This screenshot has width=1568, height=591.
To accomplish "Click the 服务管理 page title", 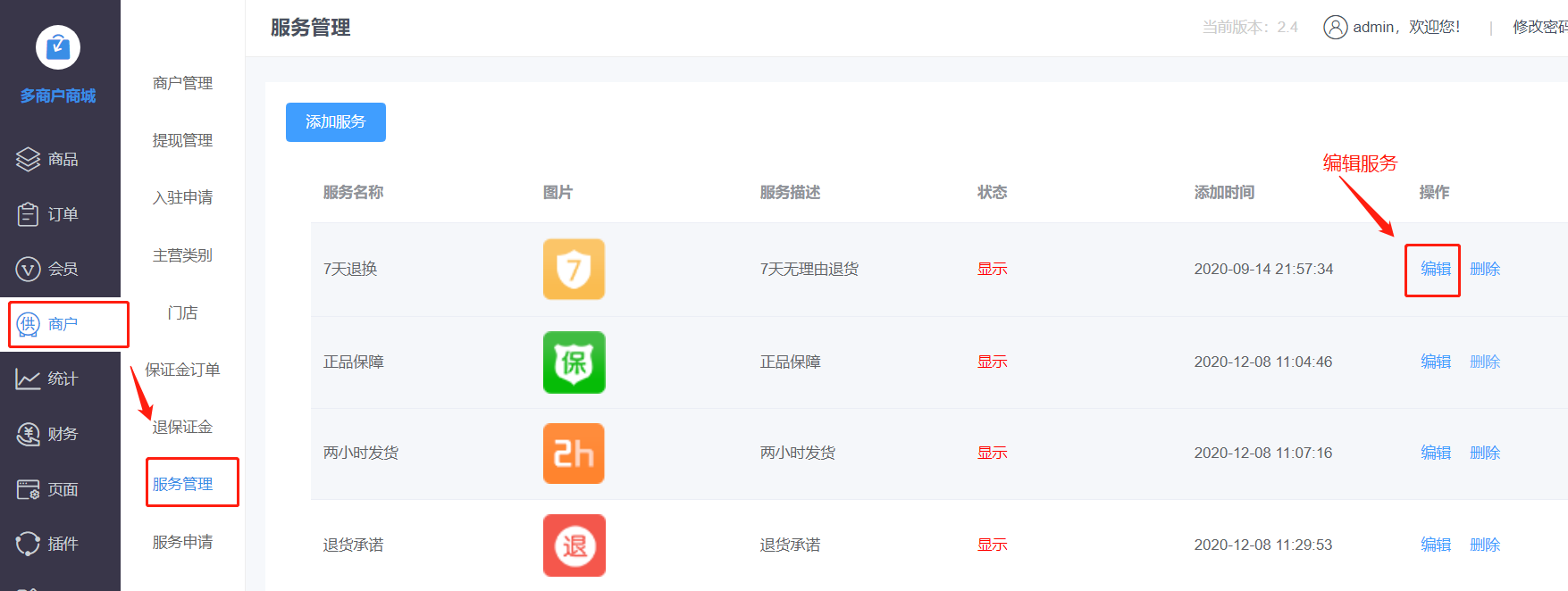I will pos(310,28).
